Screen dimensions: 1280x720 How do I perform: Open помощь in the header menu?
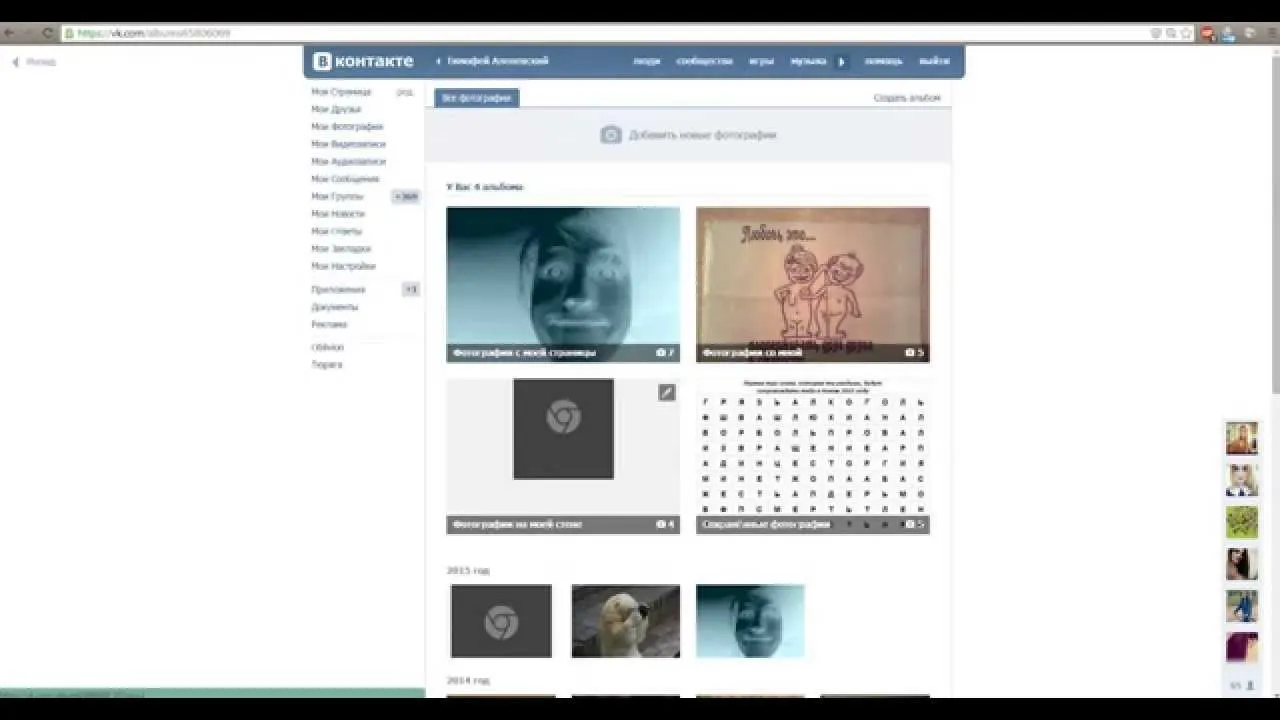click(883, 61)
